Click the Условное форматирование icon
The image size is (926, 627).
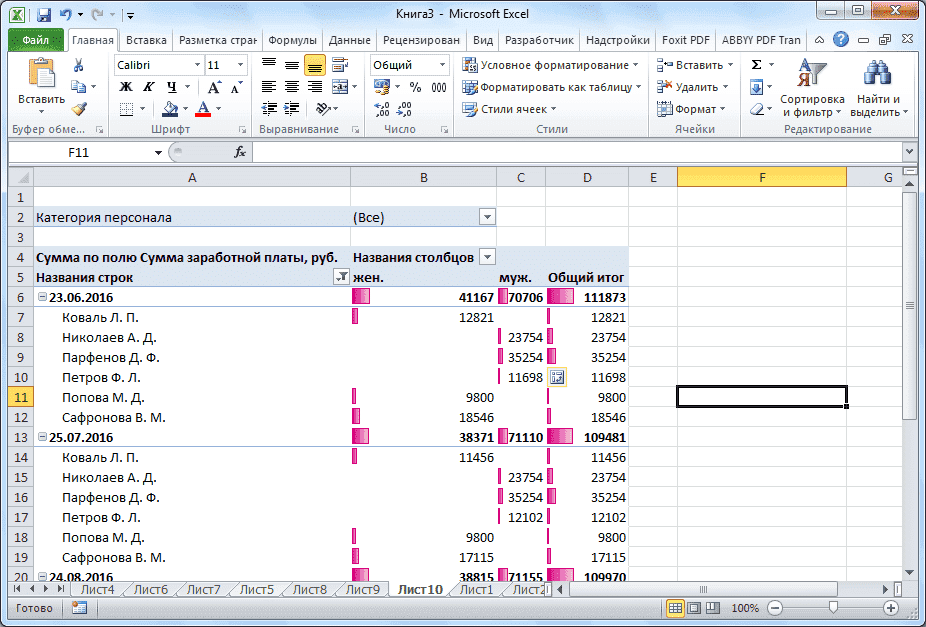coord(469,64)
